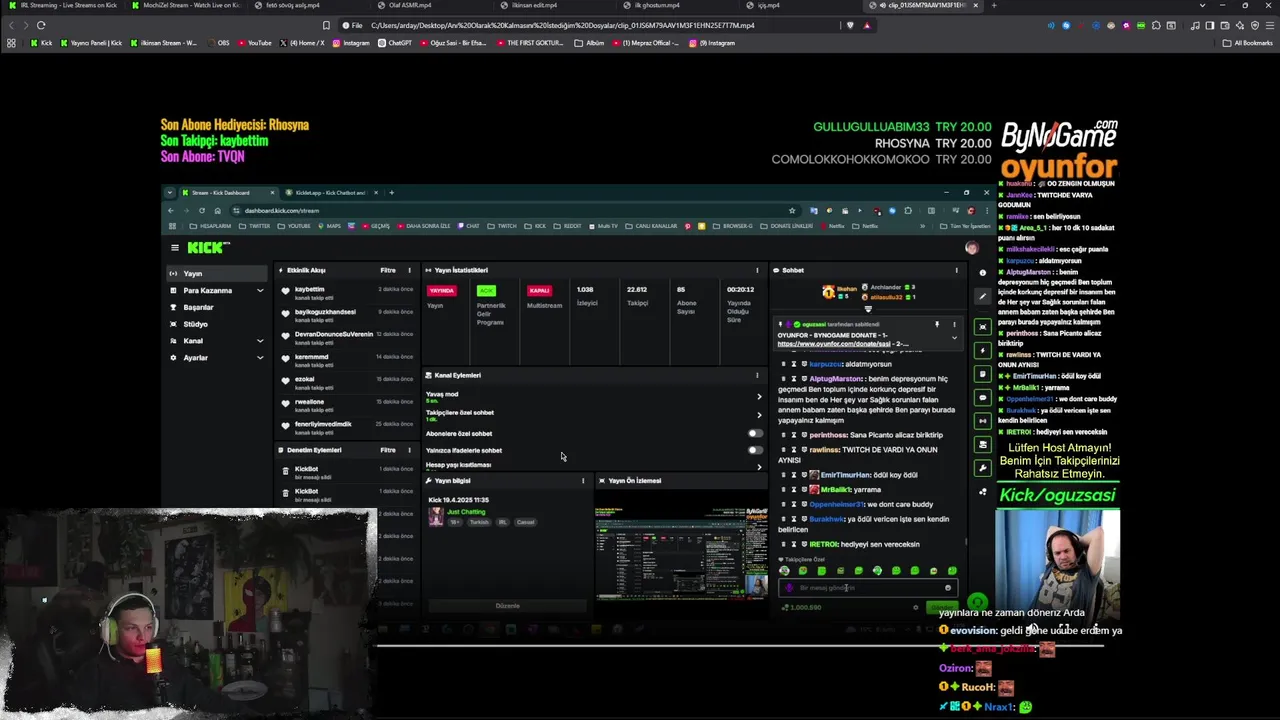Screen dimensions: 1280x720
Task: Open Kanal Eylemleri three-dot menu
Action: 757,375
